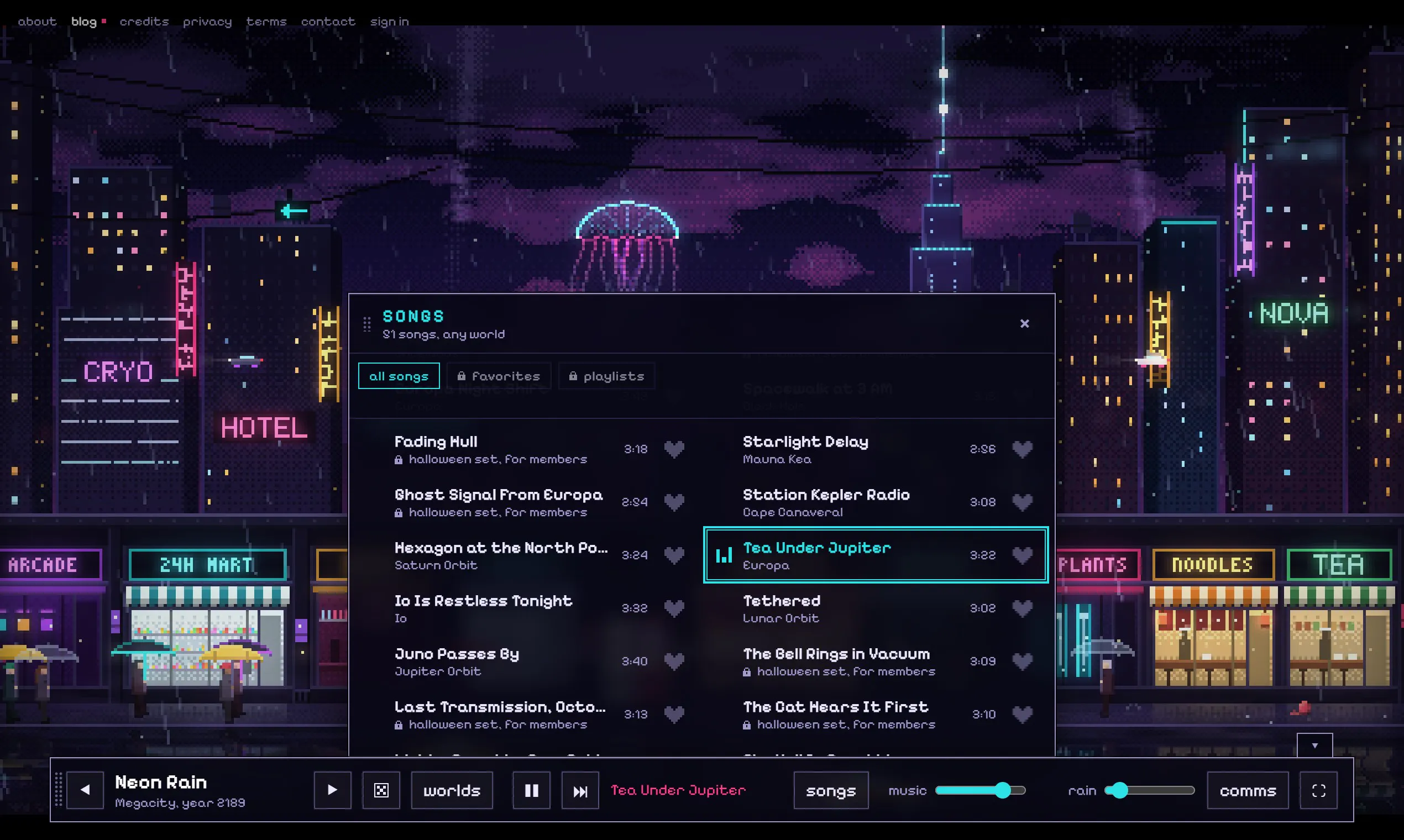This screenshot has height=840, width=1404.
Task: Open the credits page
Action: click(x=144, y=22)
